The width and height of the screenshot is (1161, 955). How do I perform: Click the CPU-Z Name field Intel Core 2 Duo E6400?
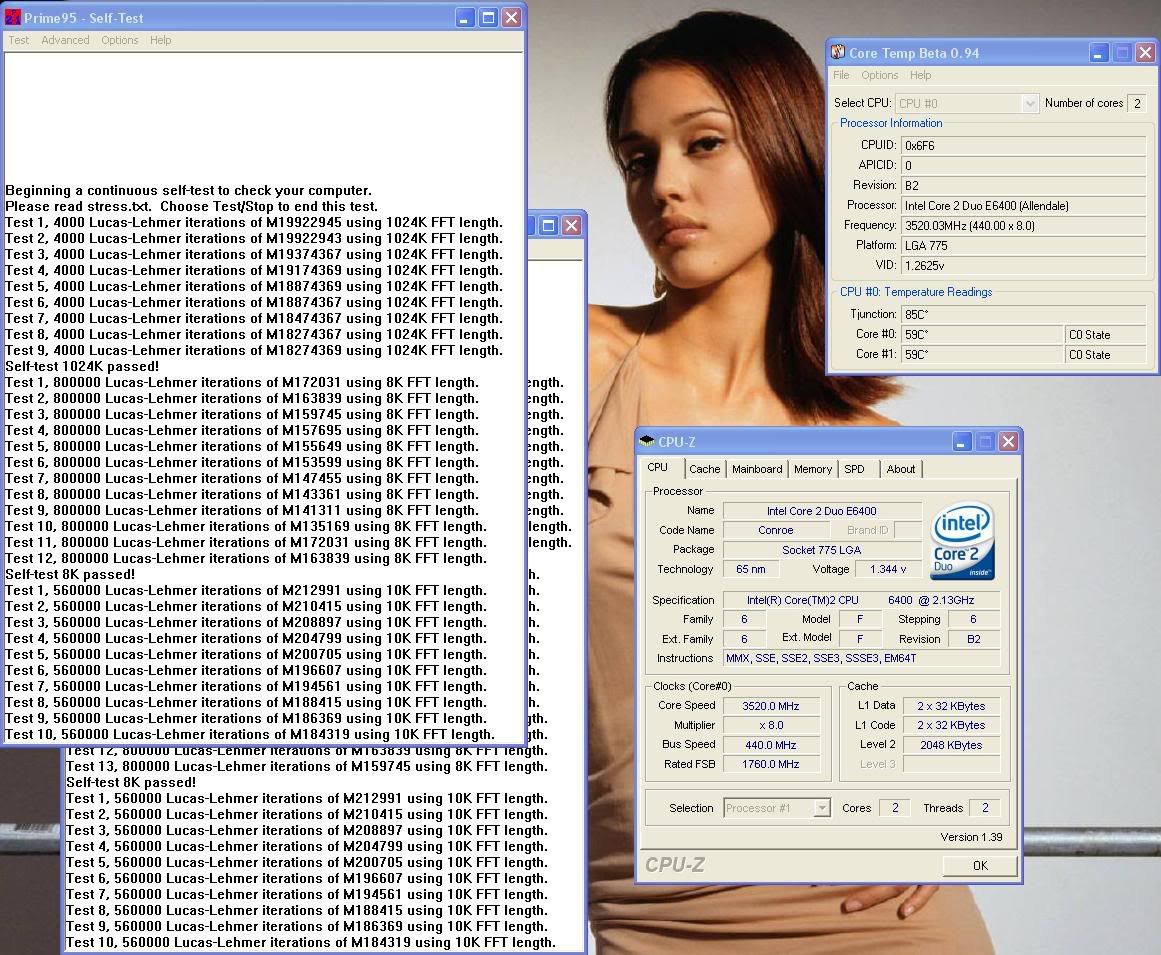click(822, 511)
